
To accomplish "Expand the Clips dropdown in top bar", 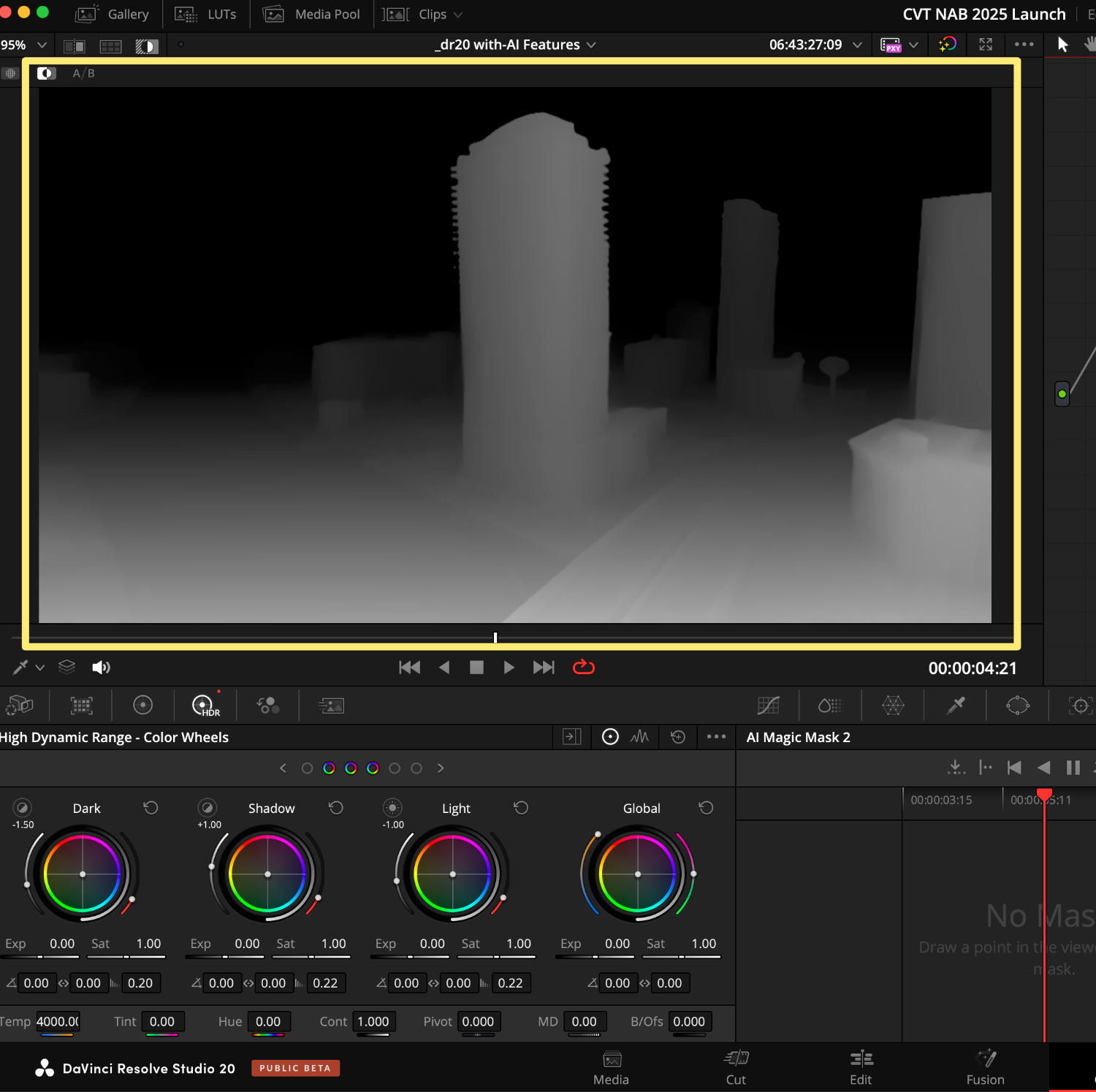I will (459, 14).
